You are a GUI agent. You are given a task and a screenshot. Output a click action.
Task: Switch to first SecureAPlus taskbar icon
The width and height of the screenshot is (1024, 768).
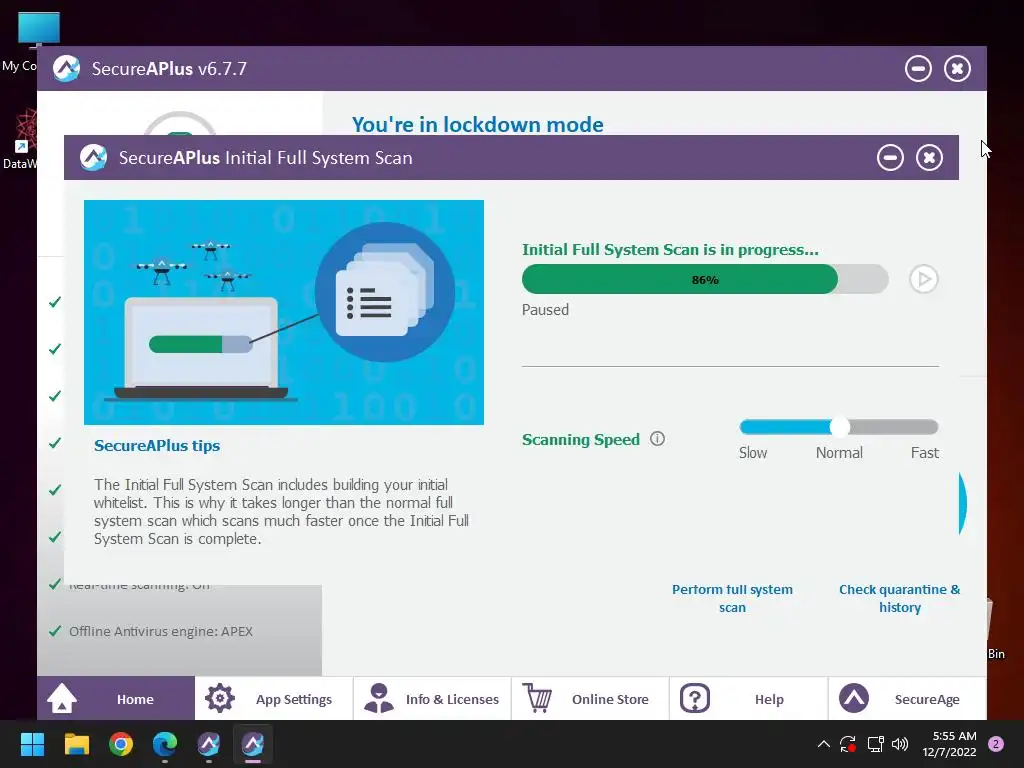click(209, 744)
